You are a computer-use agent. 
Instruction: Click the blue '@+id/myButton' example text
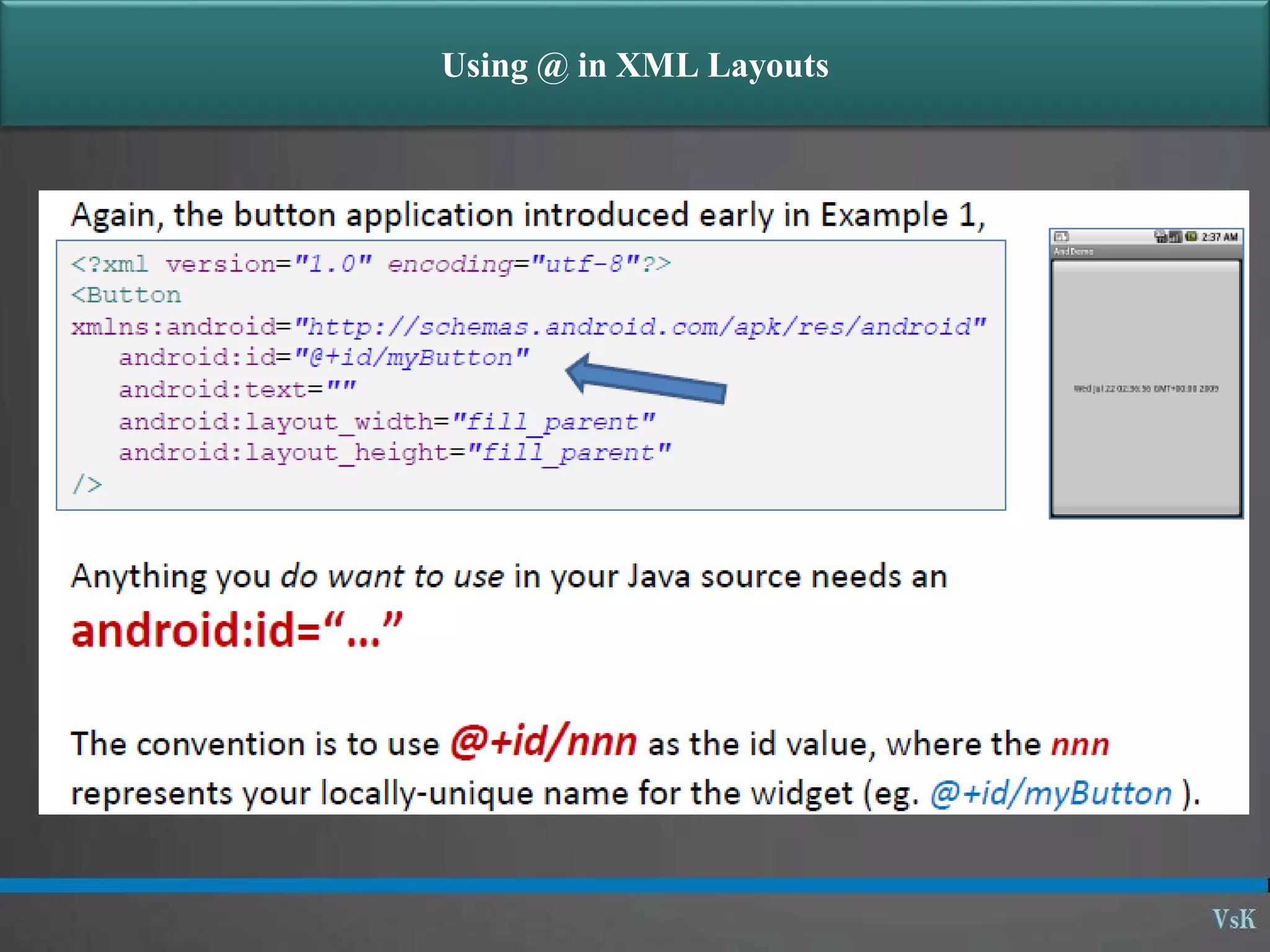click(1052, 793)
